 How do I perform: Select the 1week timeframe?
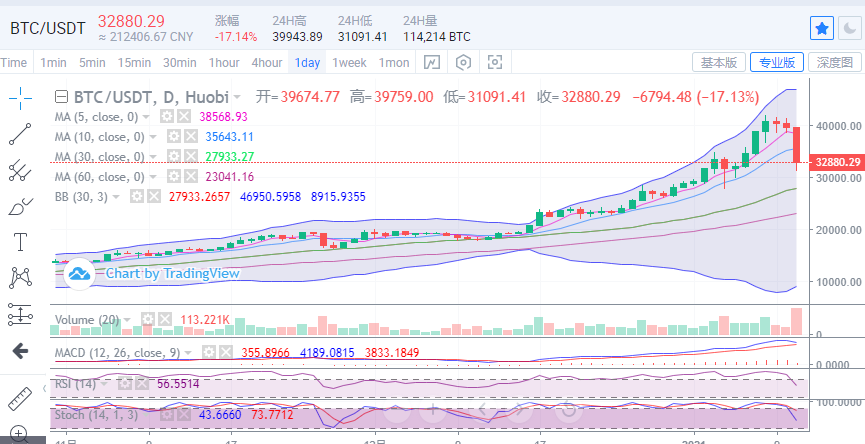349,62
